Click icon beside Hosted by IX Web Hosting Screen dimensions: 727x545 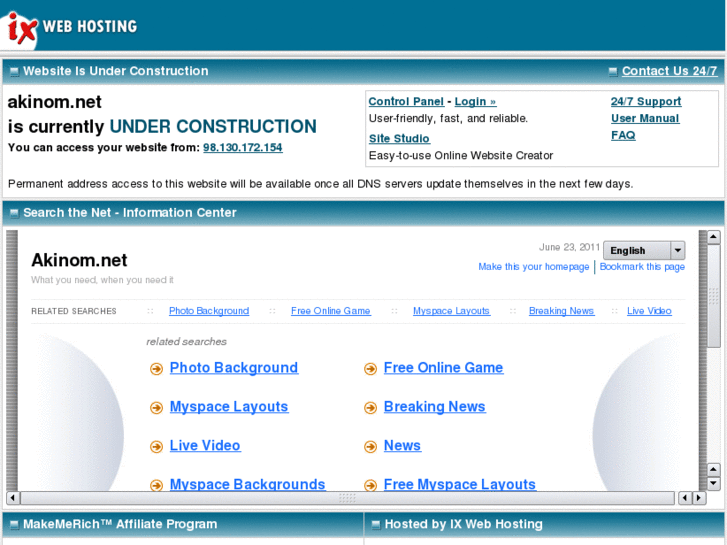click(x=376, y=525)
